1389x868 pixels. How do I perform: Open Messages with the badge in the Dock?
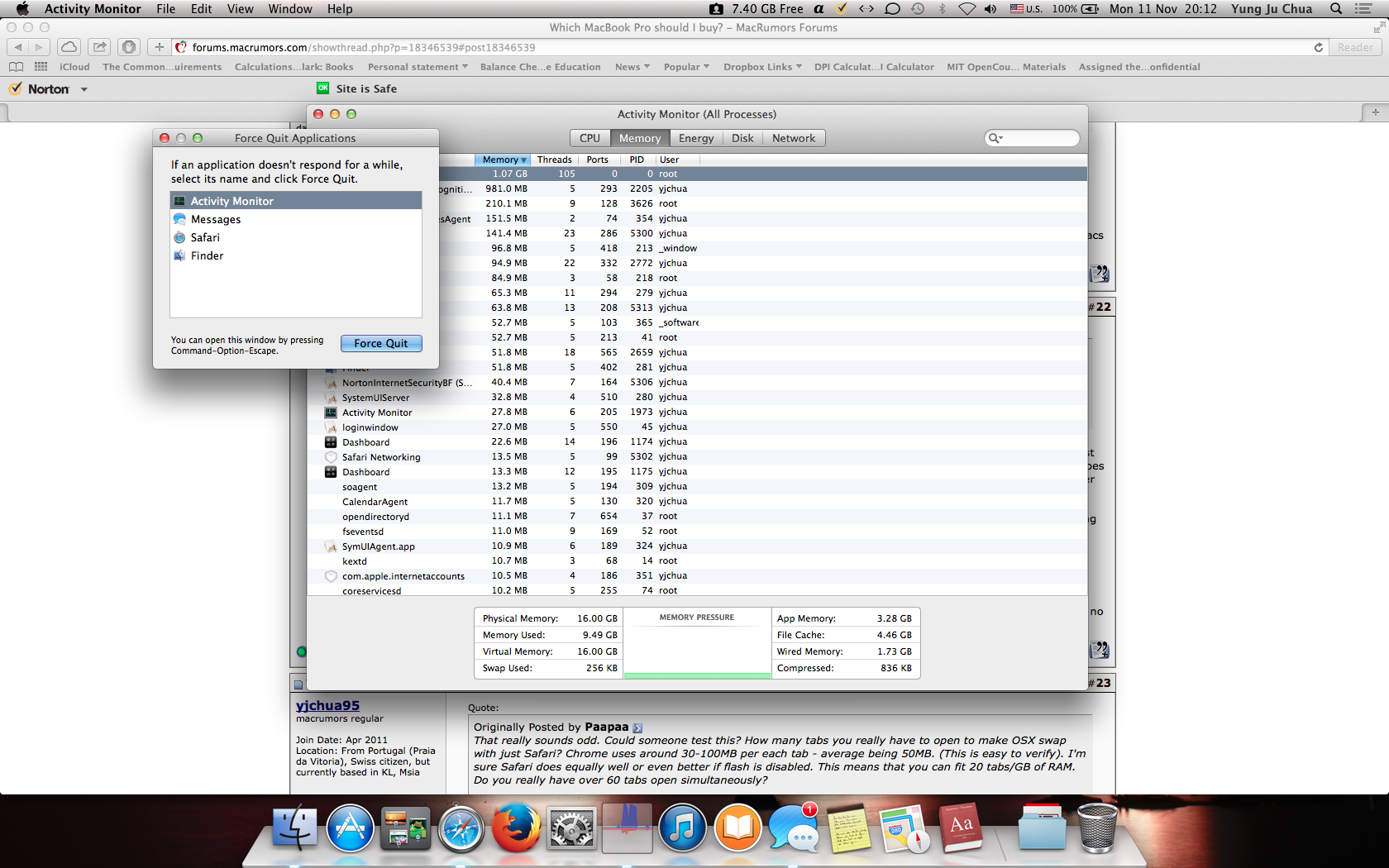(x=794, y=827)
